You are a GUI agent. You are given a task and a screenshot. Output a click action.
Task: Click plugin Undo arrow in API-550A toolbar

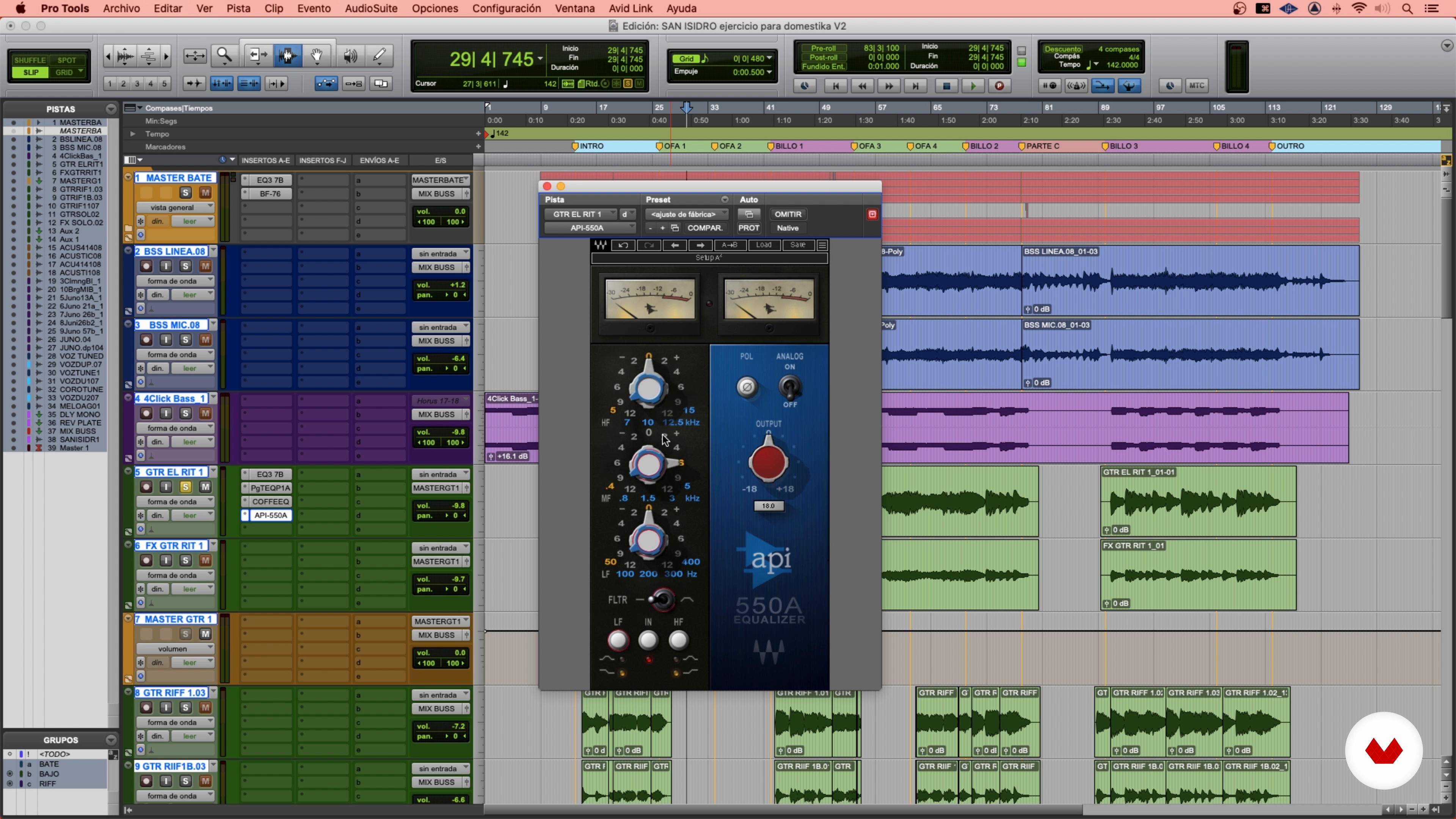tap(623, 245)
